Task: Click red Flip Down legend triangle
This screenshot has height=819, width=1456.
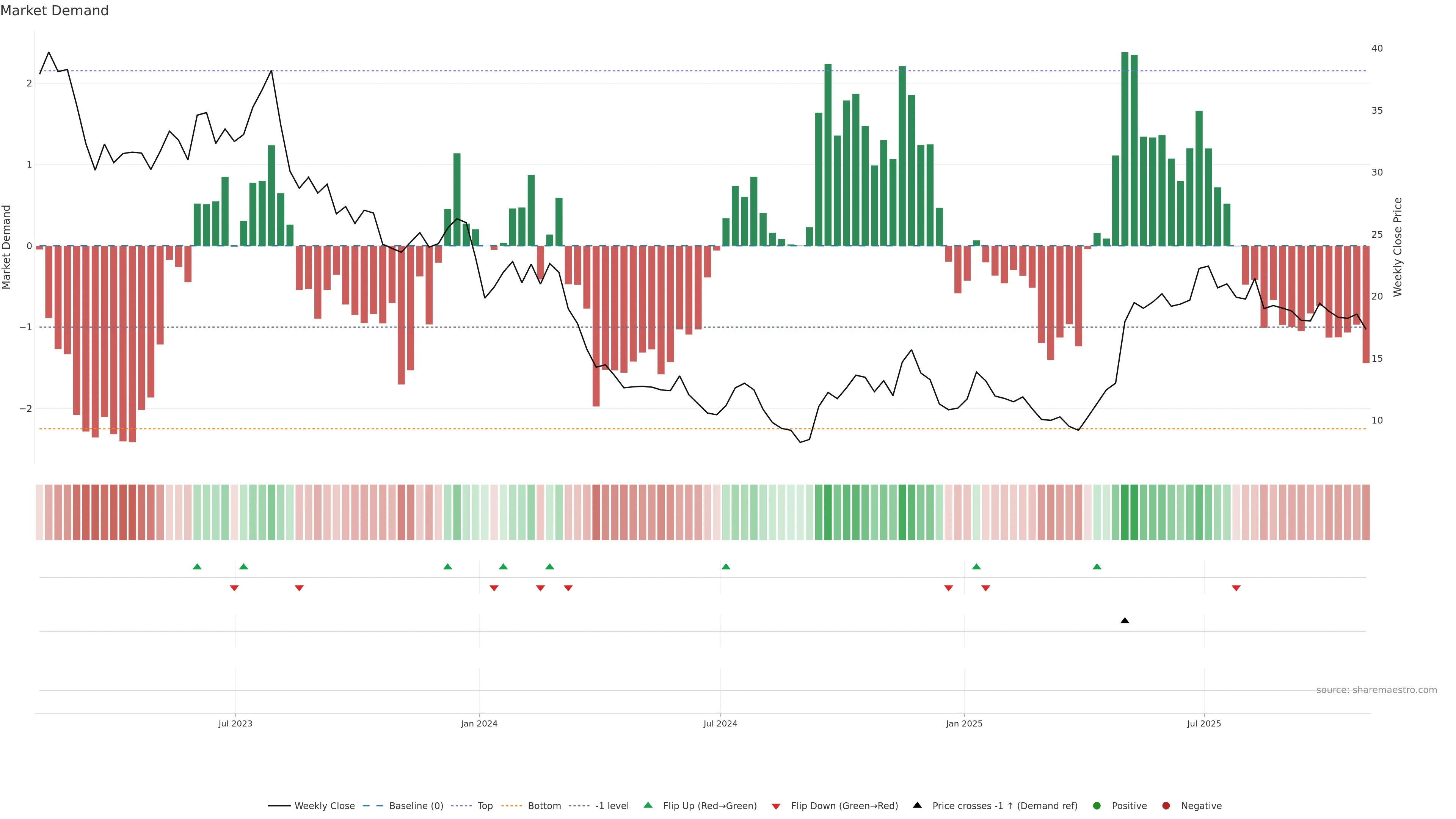Action: 775,806
